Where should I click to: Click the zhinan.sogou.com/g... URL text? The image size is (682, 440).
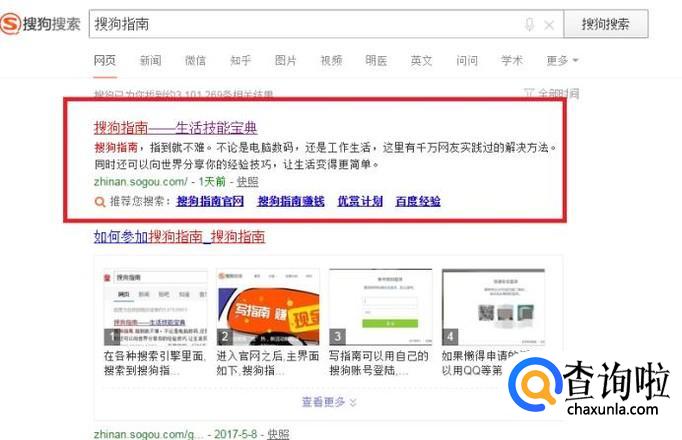pos(148,434)
